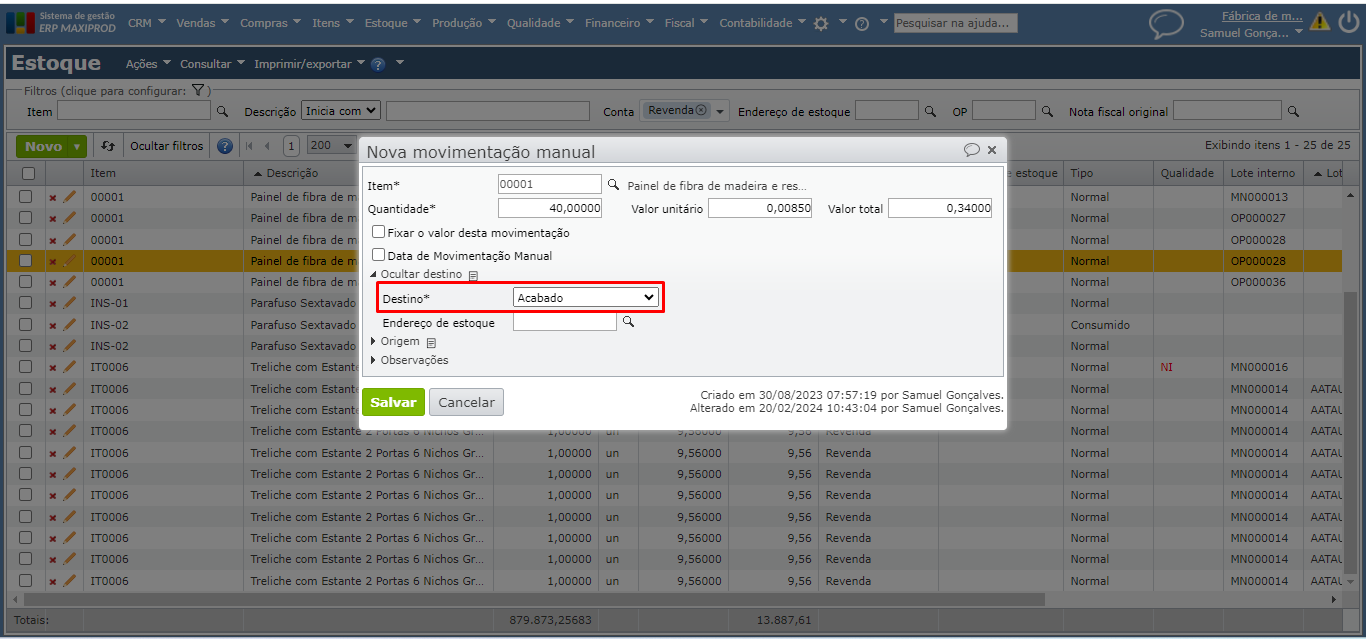Search Item filter with magnifier icon
Image resolution: width=1366 pixels, height=639 pixels.
pos(223,112)
